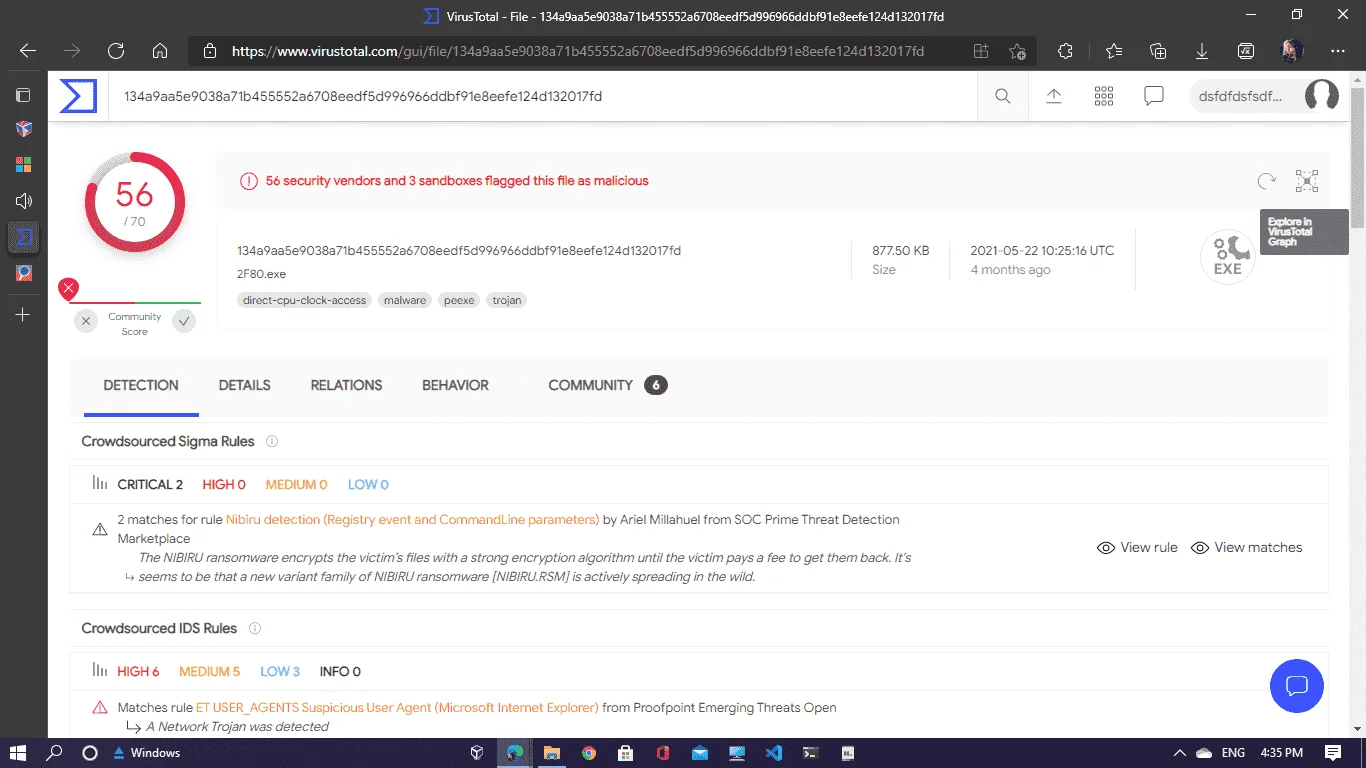Click the reanalyze file refresh icon

coord(1267,181)
